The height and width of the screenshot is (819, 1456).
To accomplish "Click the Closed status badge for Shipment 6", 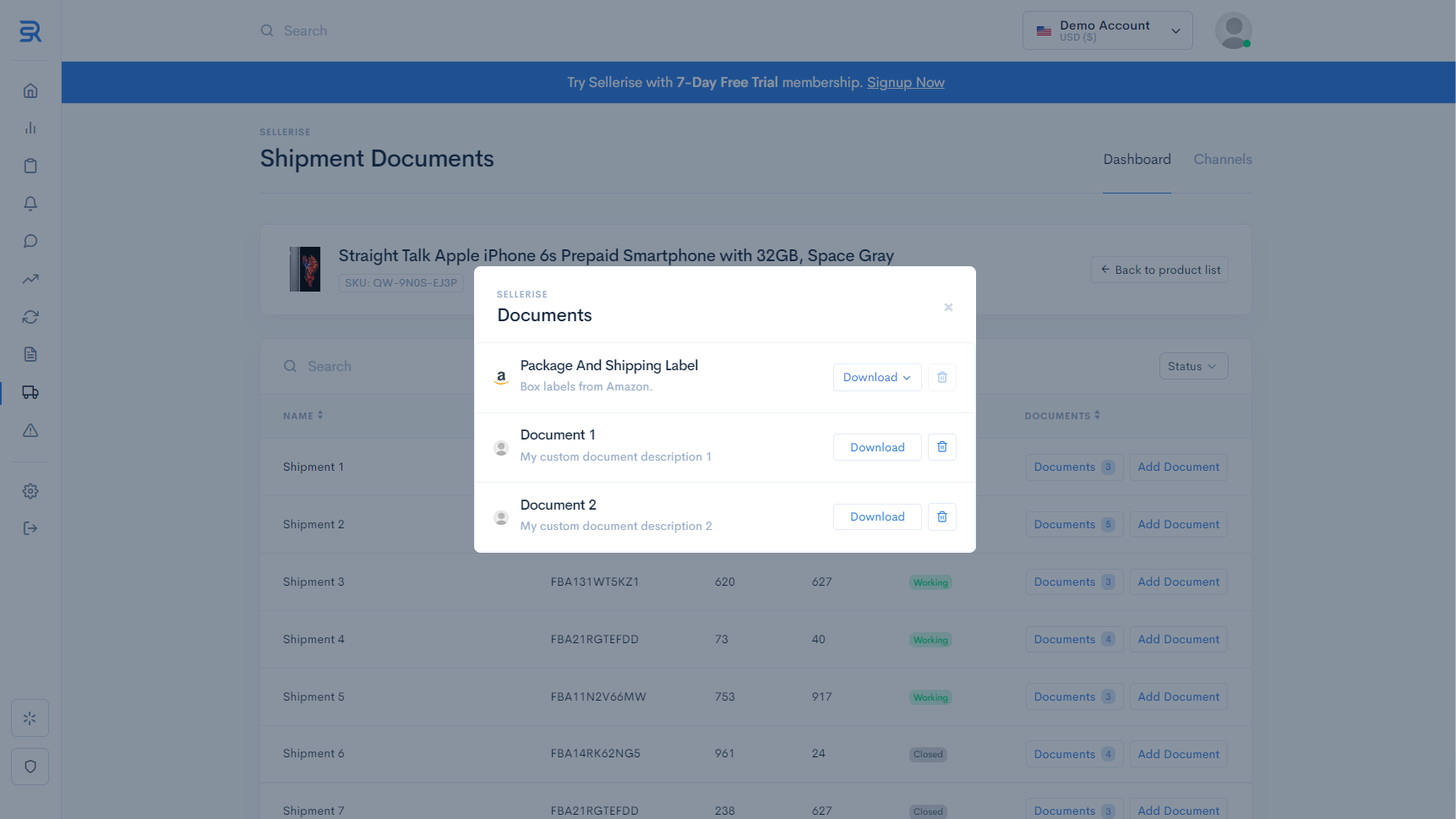I will point(928,755).
